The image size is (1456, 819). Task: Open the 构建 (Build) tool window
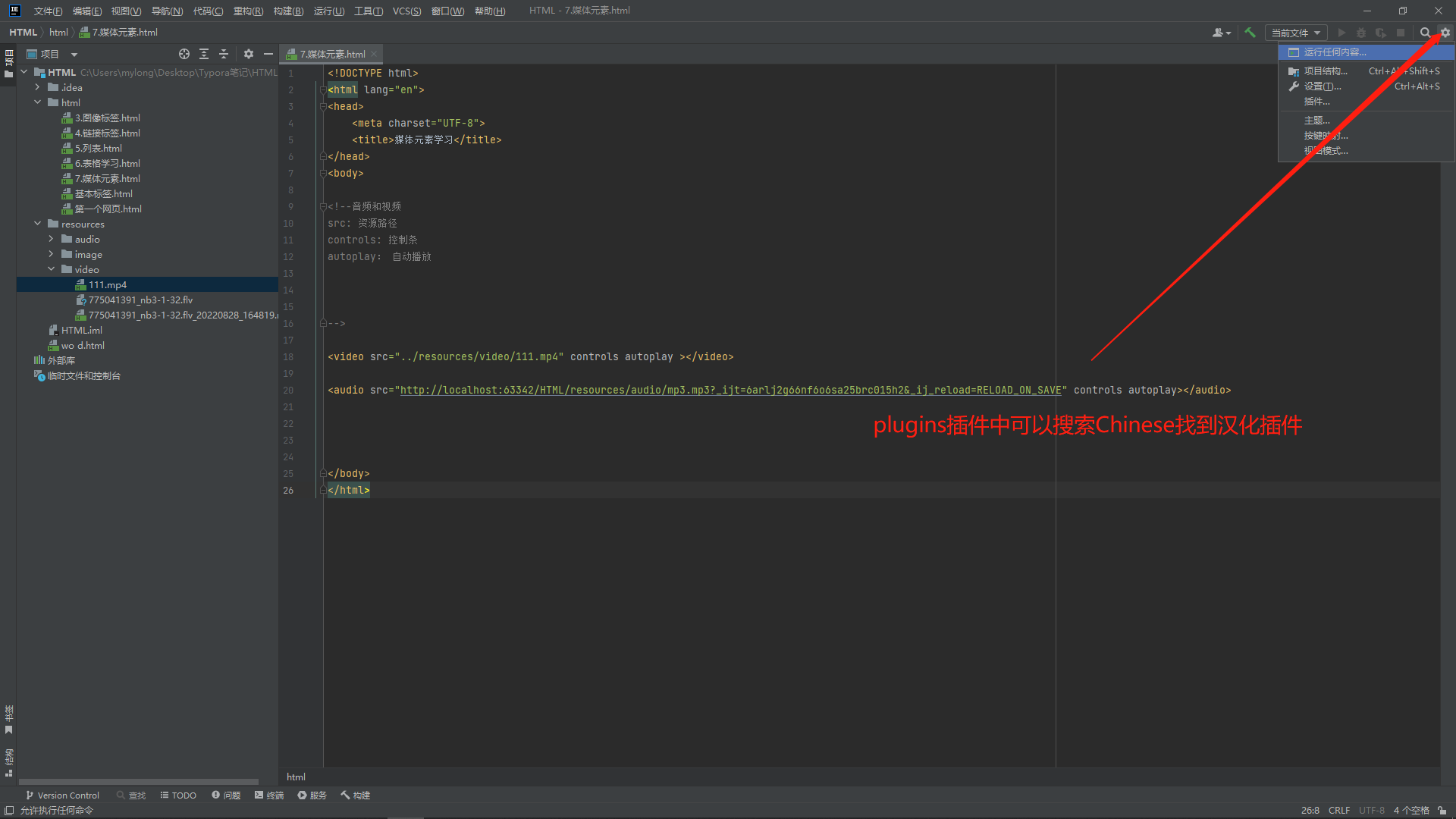click(x=356, y=795)
